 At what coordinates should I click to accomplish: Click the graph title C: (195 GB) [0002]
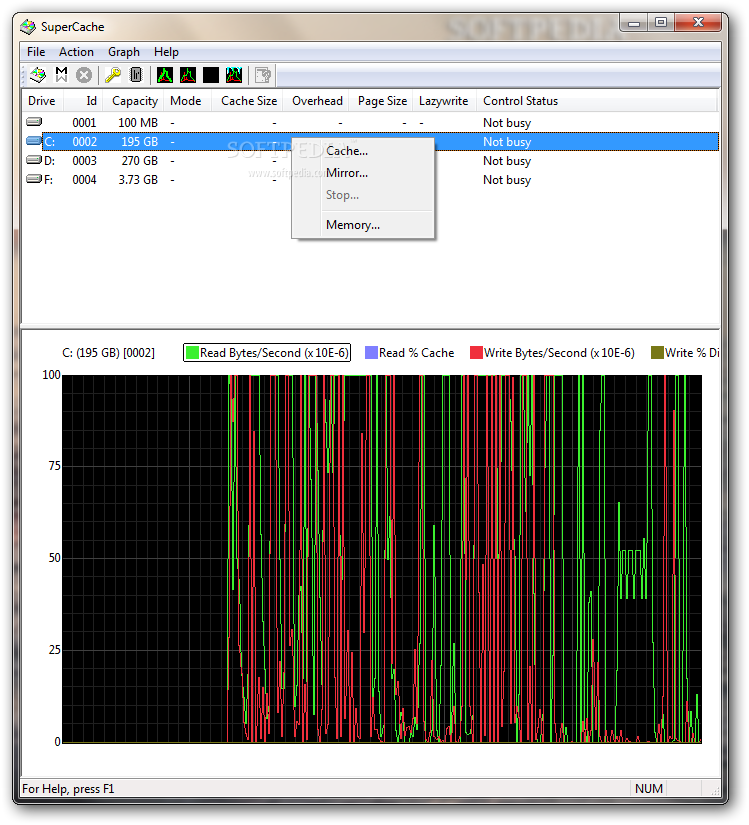coord(108,353)
